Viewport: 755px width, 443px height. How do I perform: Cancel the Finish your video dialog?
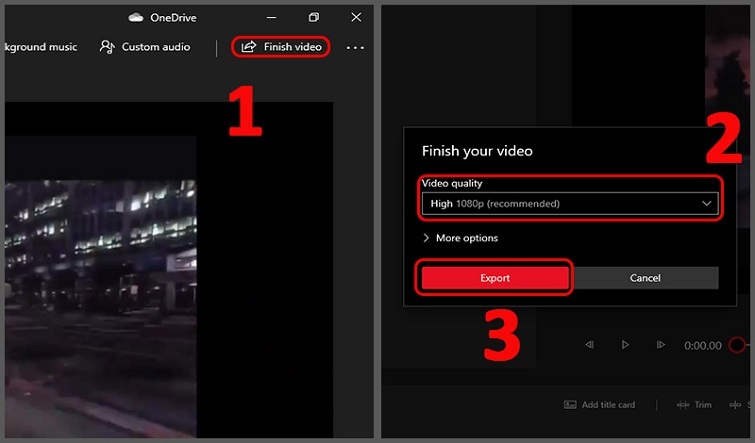pyautogui.click(x=645, y=278)
